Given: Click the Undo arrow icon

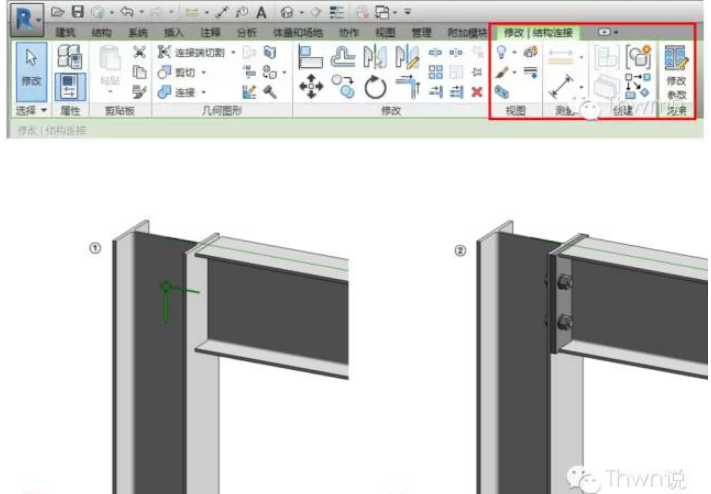Looking at the screenshot, I should [x=127, y=12].
